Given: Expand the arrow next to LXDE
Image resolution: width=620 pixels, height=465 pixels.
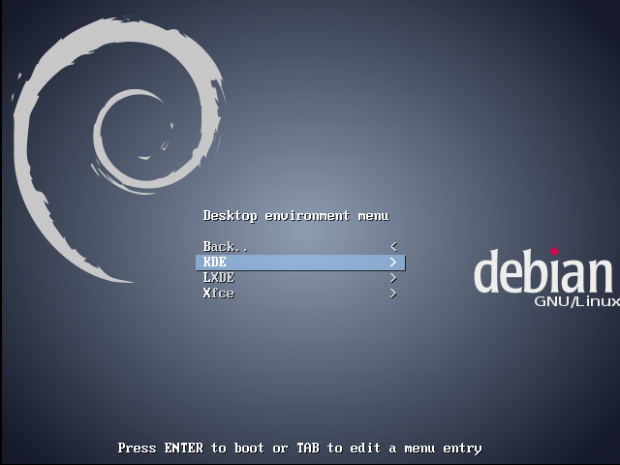Looking at the screenshot, I should (393, 278).
